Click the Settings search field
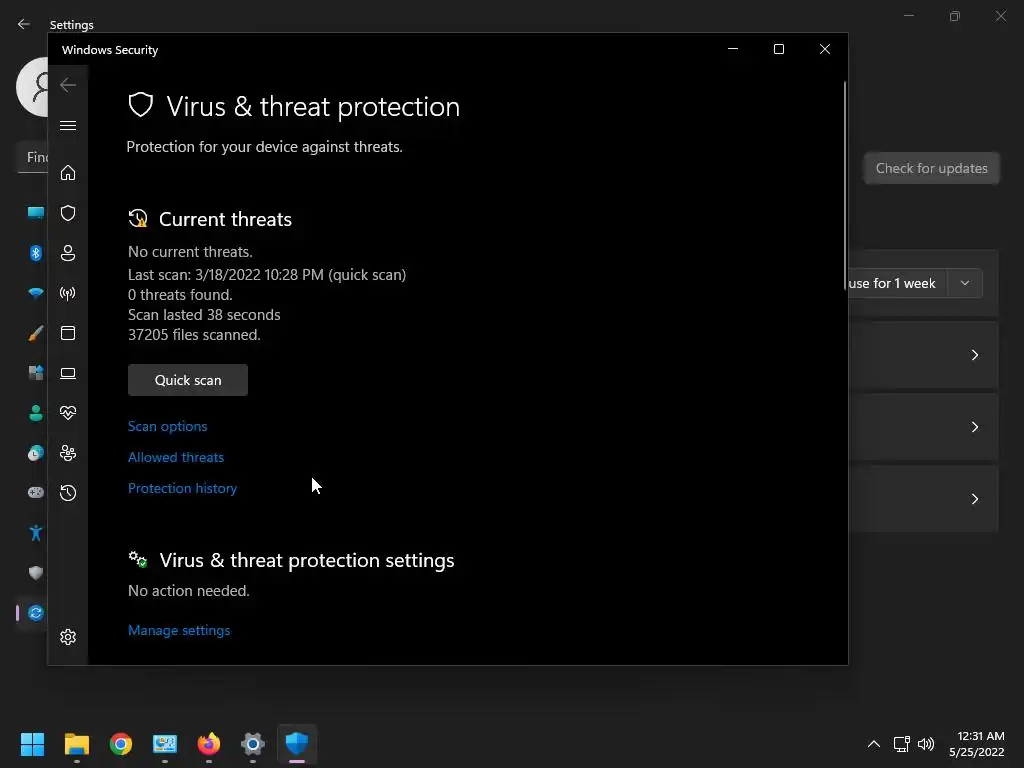This screenshot has height=768, width=1024. point(33,157)
